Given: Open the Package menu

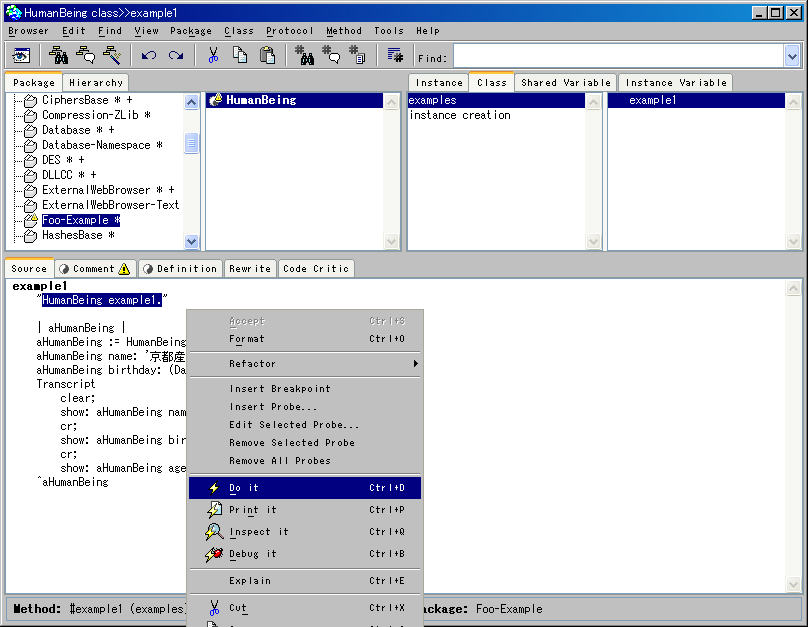Looking at the screenshot, I should (191, 31).
